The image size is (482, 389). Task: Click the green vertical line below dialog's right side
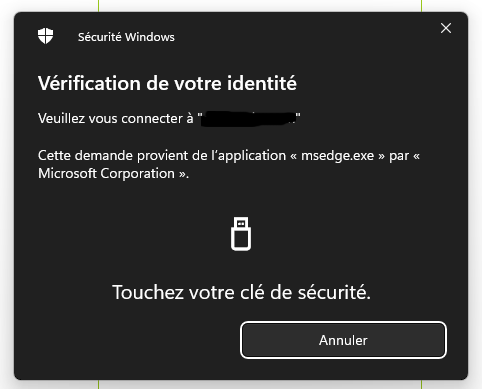click(421, 384)
